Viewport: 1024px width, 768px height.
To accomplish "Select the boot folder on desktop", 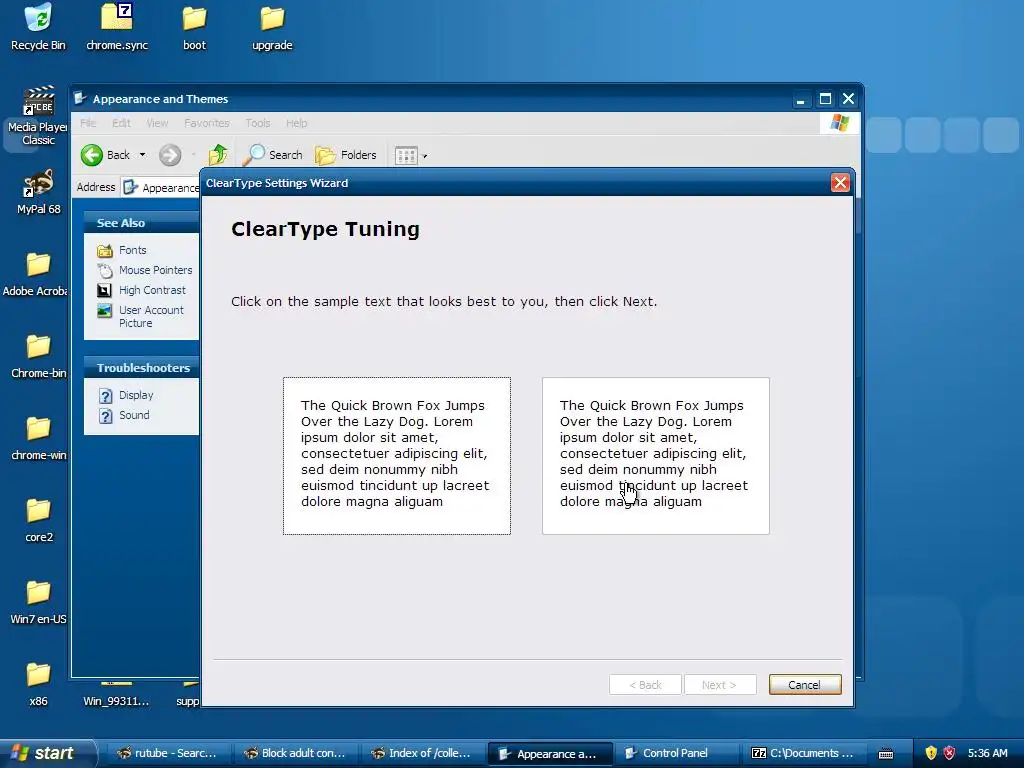I will click(x=194, y=27).
